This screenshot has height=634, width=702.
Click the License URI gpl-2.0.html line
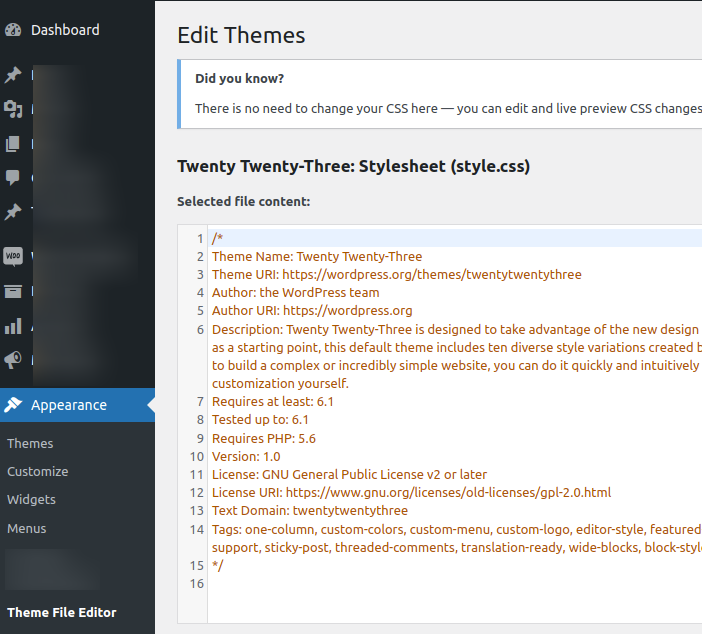(411, 493)
